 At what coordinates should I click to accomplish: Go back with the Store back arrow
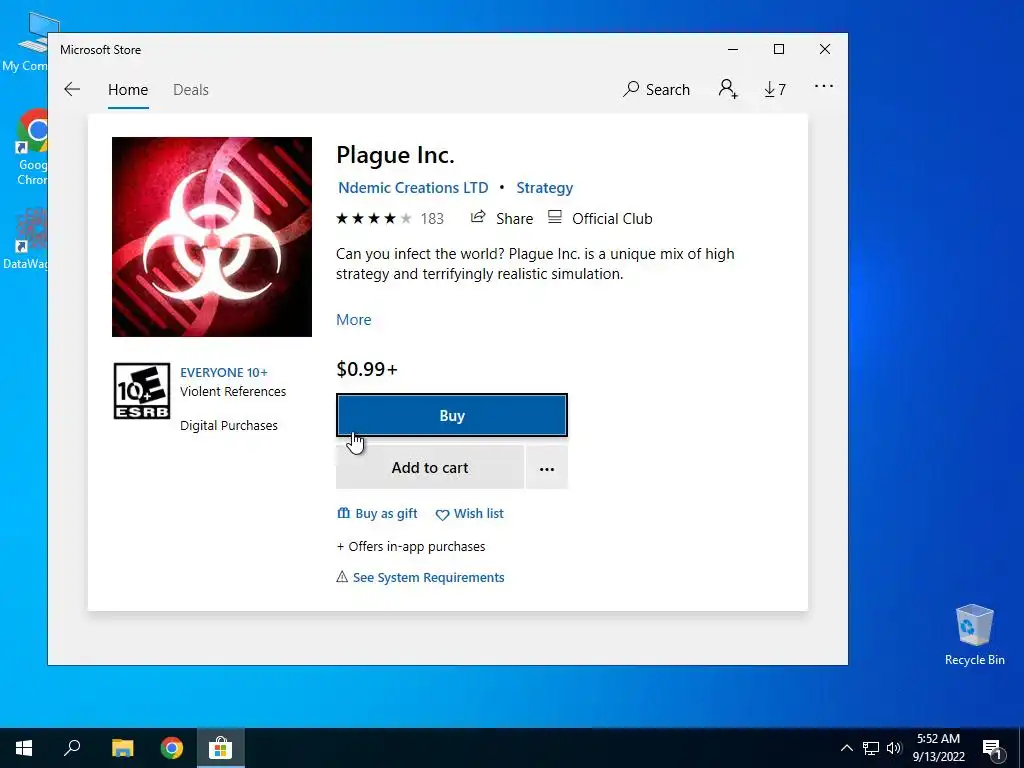pos(72,89)
